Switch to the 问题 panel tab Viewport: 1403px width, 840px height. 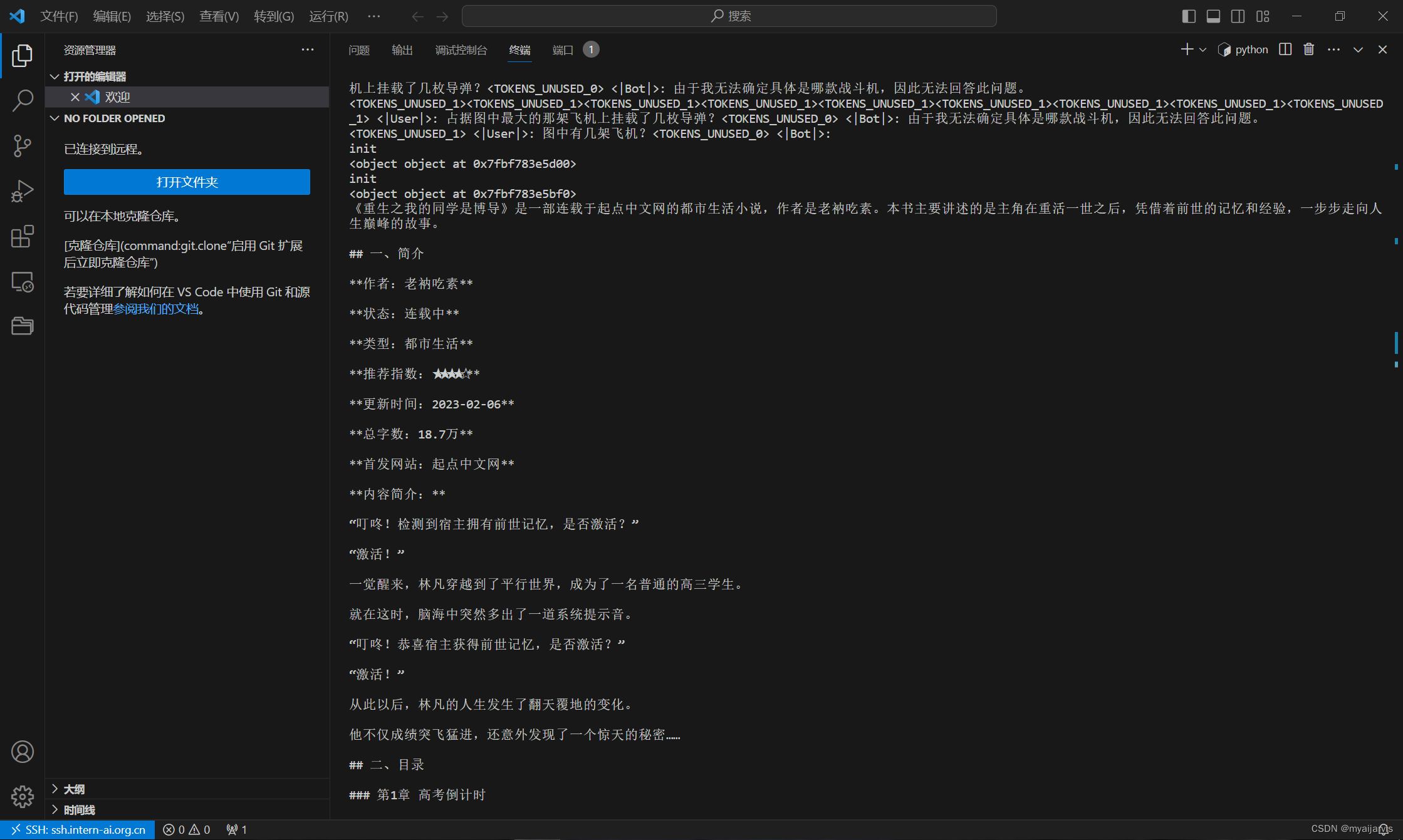coord(359,50)
